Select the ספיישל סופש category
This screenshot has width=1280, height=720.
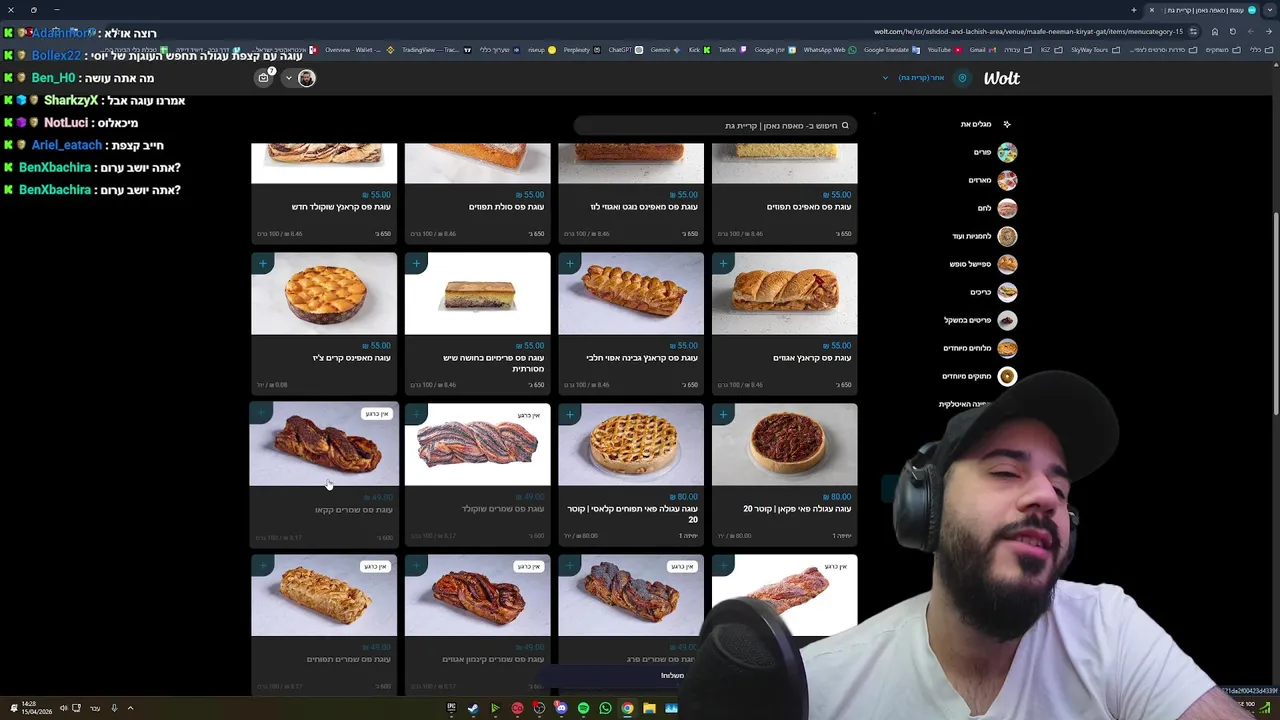point(984,264)
